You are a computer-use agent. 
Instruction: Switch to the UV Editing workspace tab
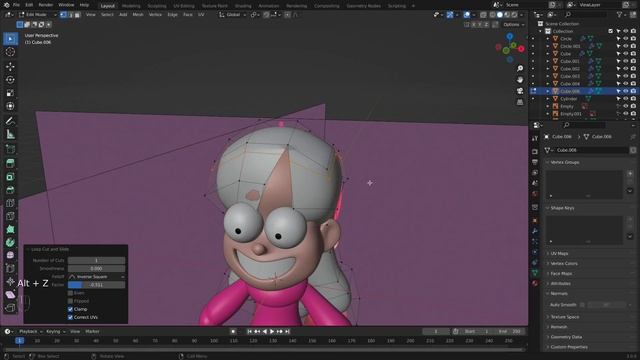coord(184,6)
